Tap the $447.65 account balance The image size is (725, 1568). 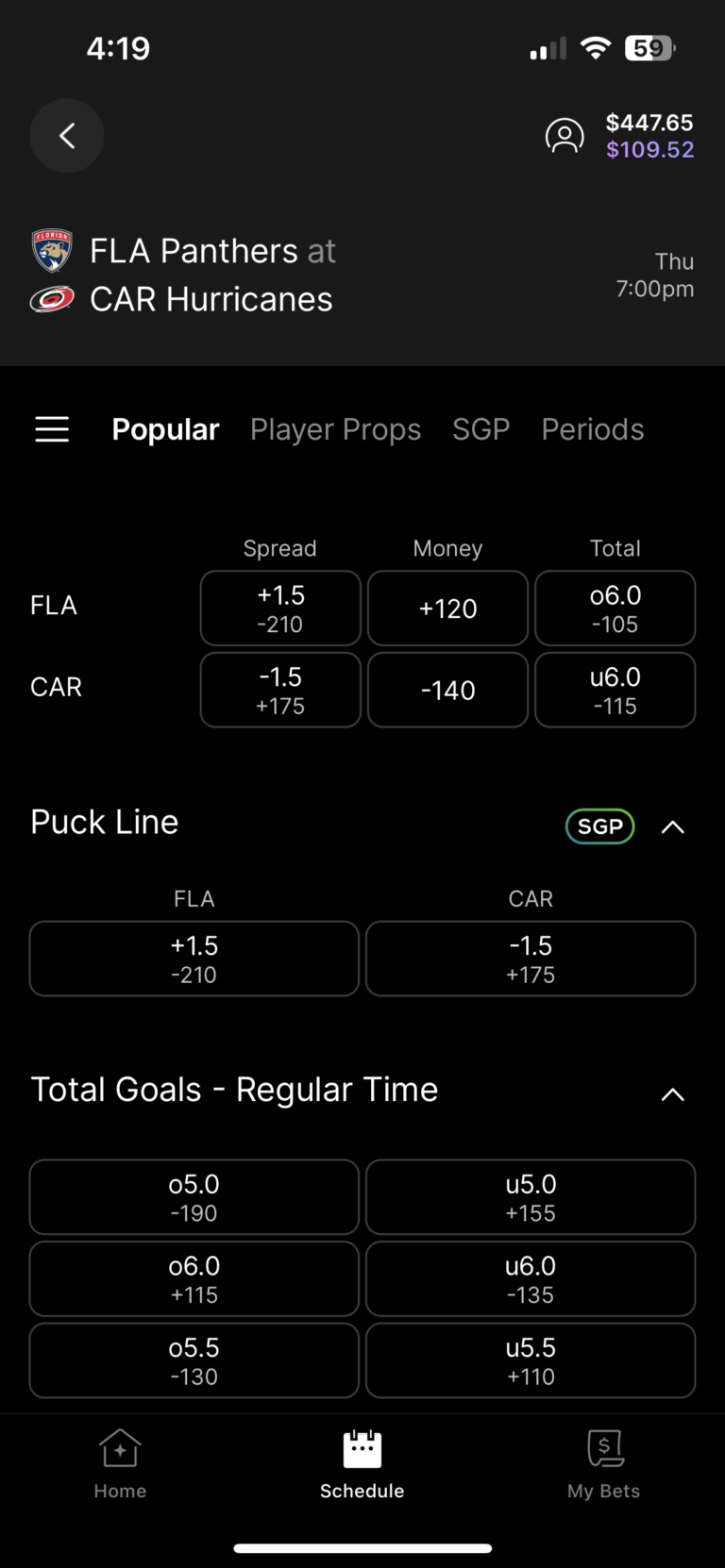coord(649,123)
